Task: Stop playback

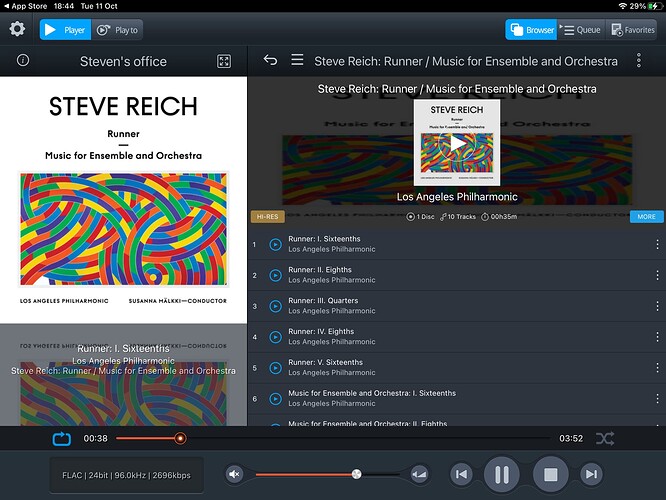Action: coord(550,474)
